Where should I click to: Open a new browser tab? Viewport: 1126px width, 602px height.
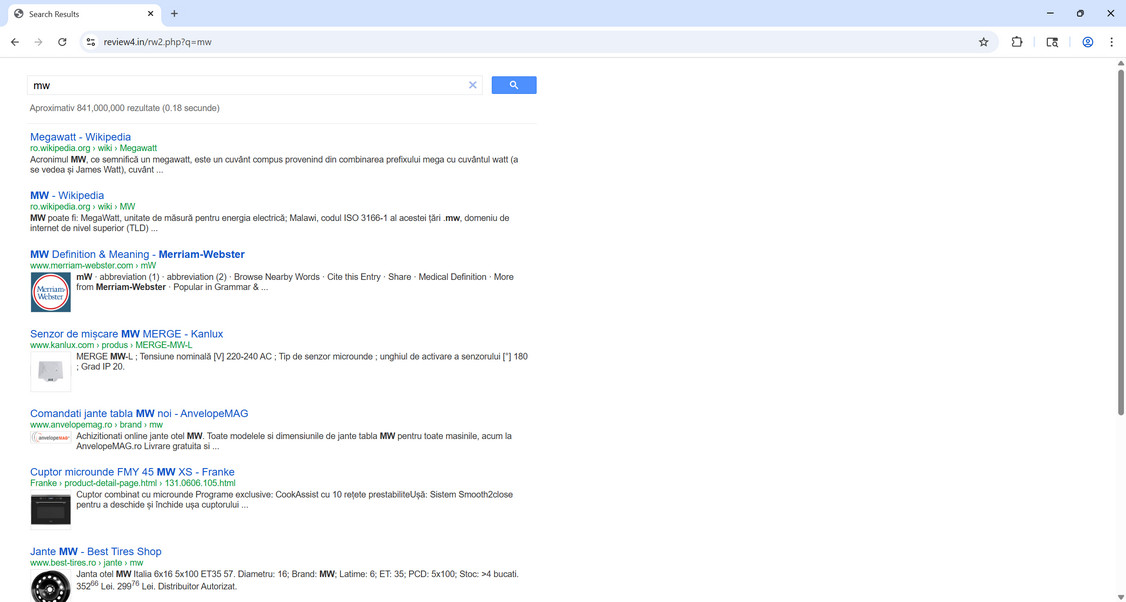(174, 14)
